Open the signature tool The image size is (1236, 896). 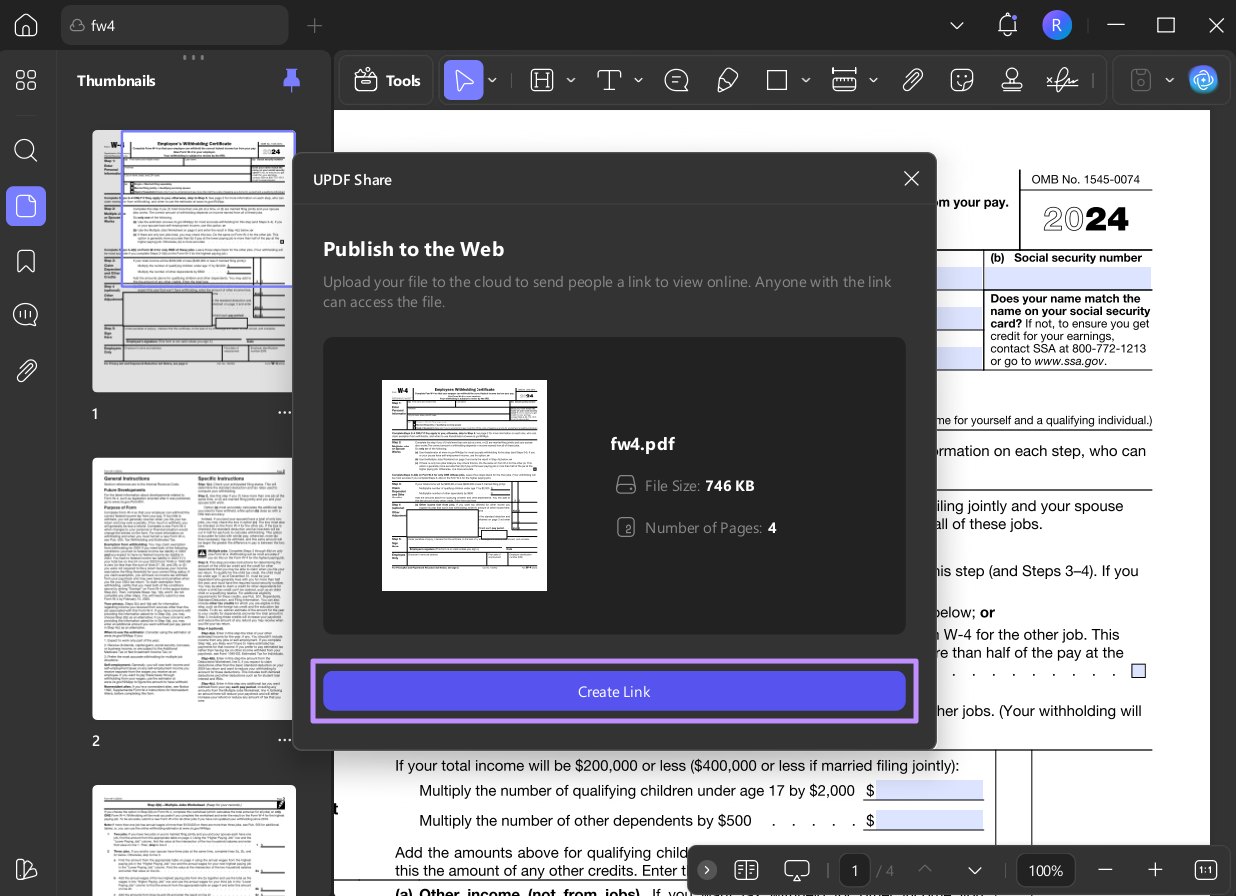tap(1061, 79)
